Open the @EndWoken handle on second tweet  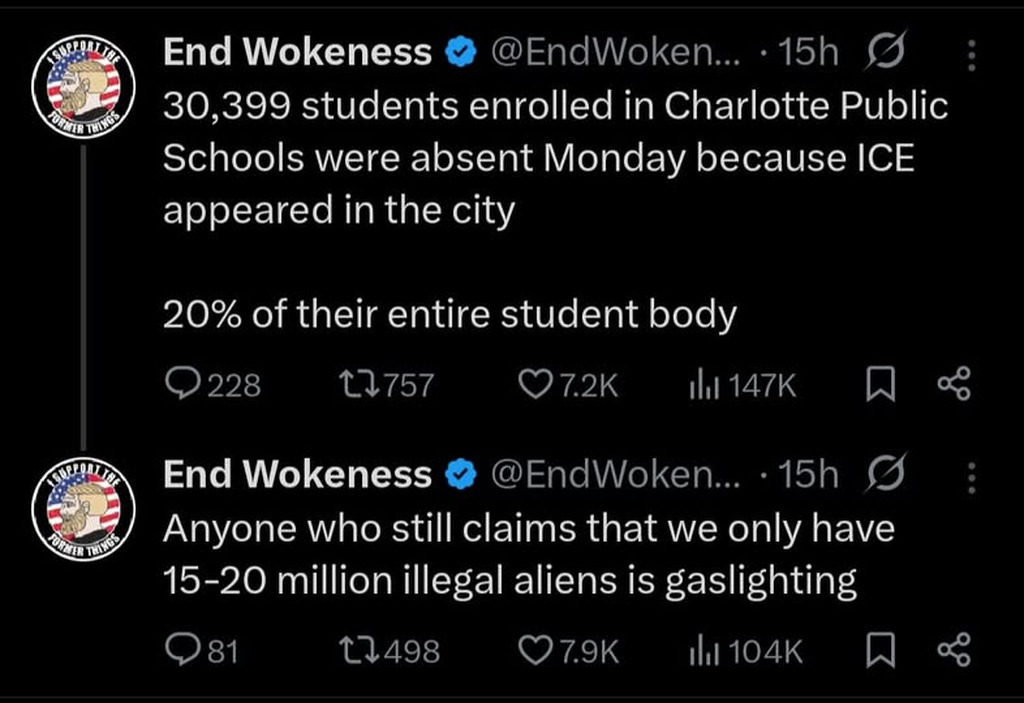pos(612,476)
